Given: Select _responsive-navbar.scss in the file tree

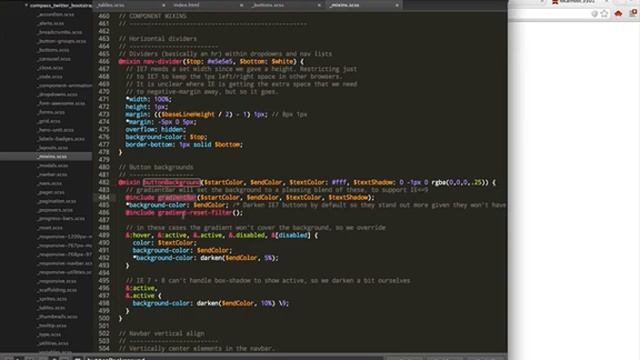Looking at the screenshot, I should (x=64, y=263).
